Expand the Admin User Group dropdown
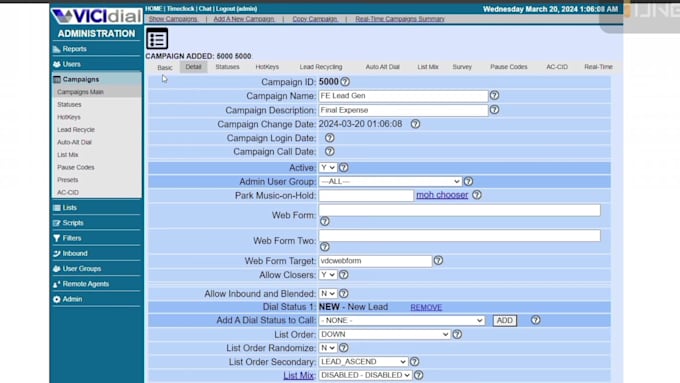 point(390,181)
